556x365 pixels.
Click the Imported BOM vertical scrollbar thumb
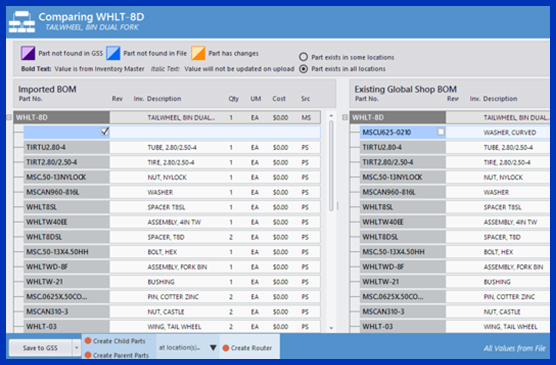point(331,166)
